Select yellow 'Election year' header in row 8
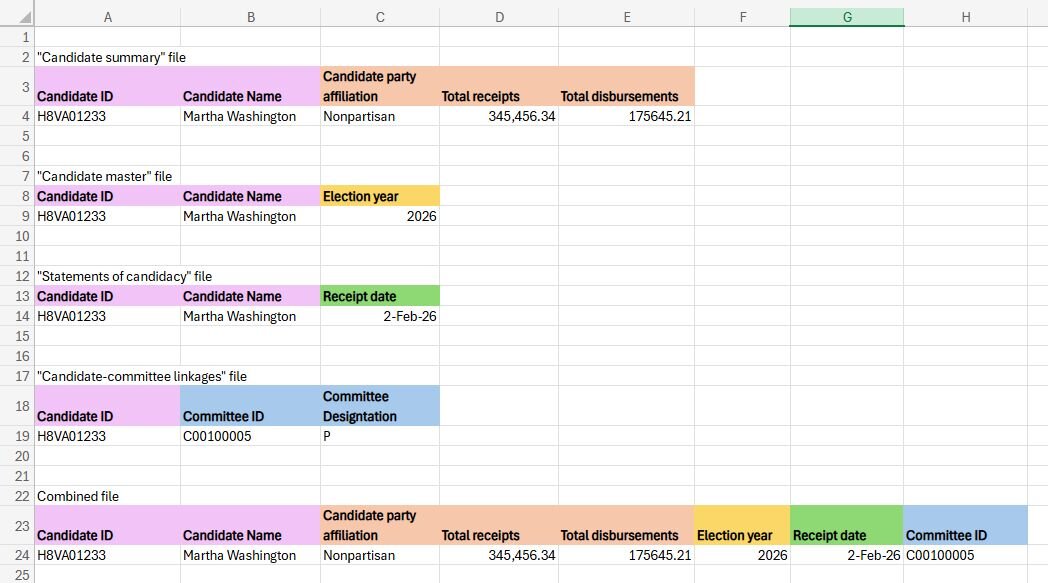1048x583 pixels. point(380,196)
